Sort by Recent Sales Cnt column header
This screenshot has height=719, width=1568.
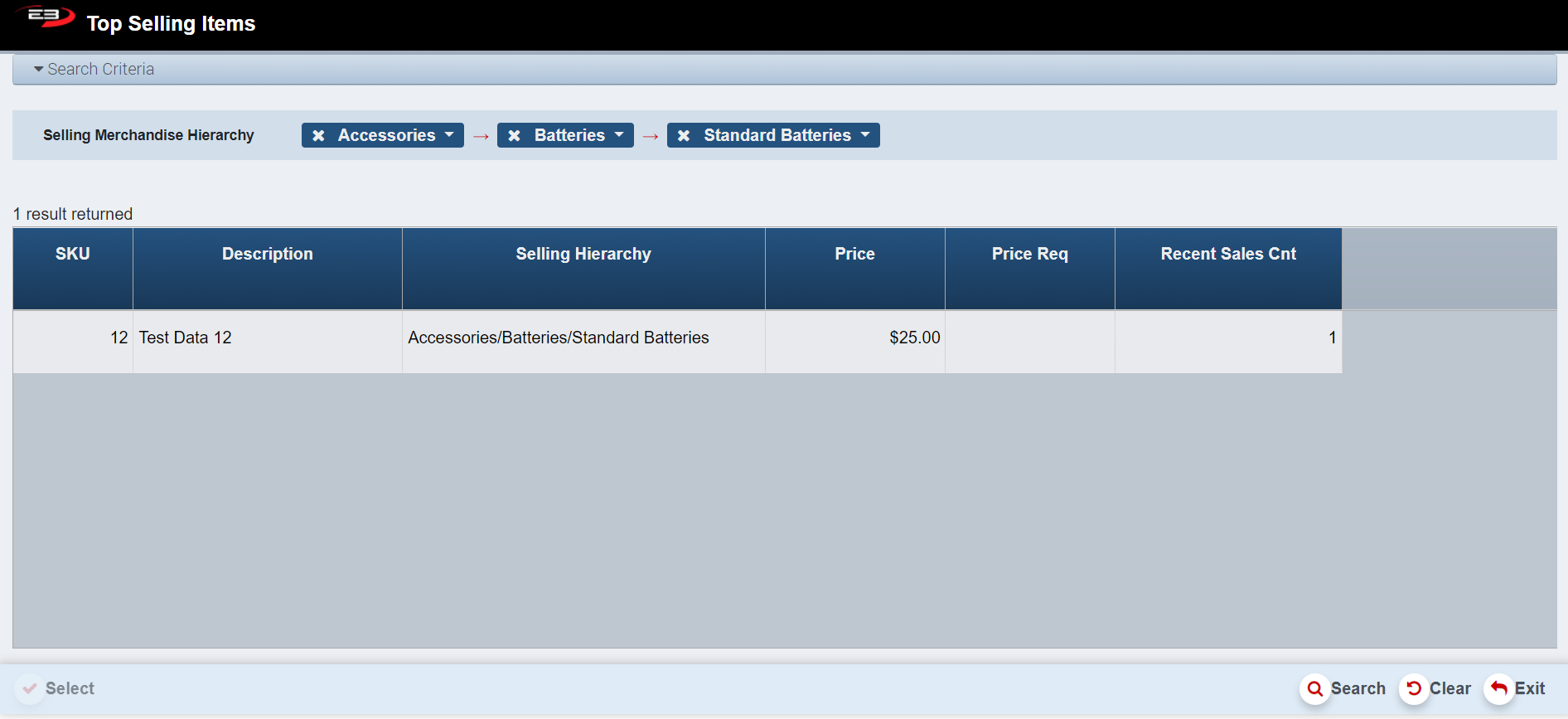pyautogui.click(x=1227, y=254)
